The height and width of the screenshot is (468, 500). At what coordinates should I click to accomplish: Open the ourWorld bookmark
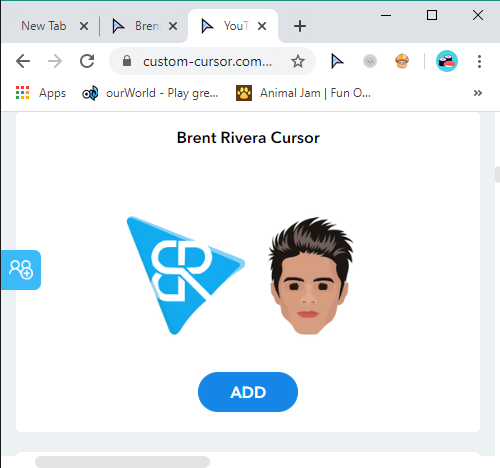[x=150, y=93]
